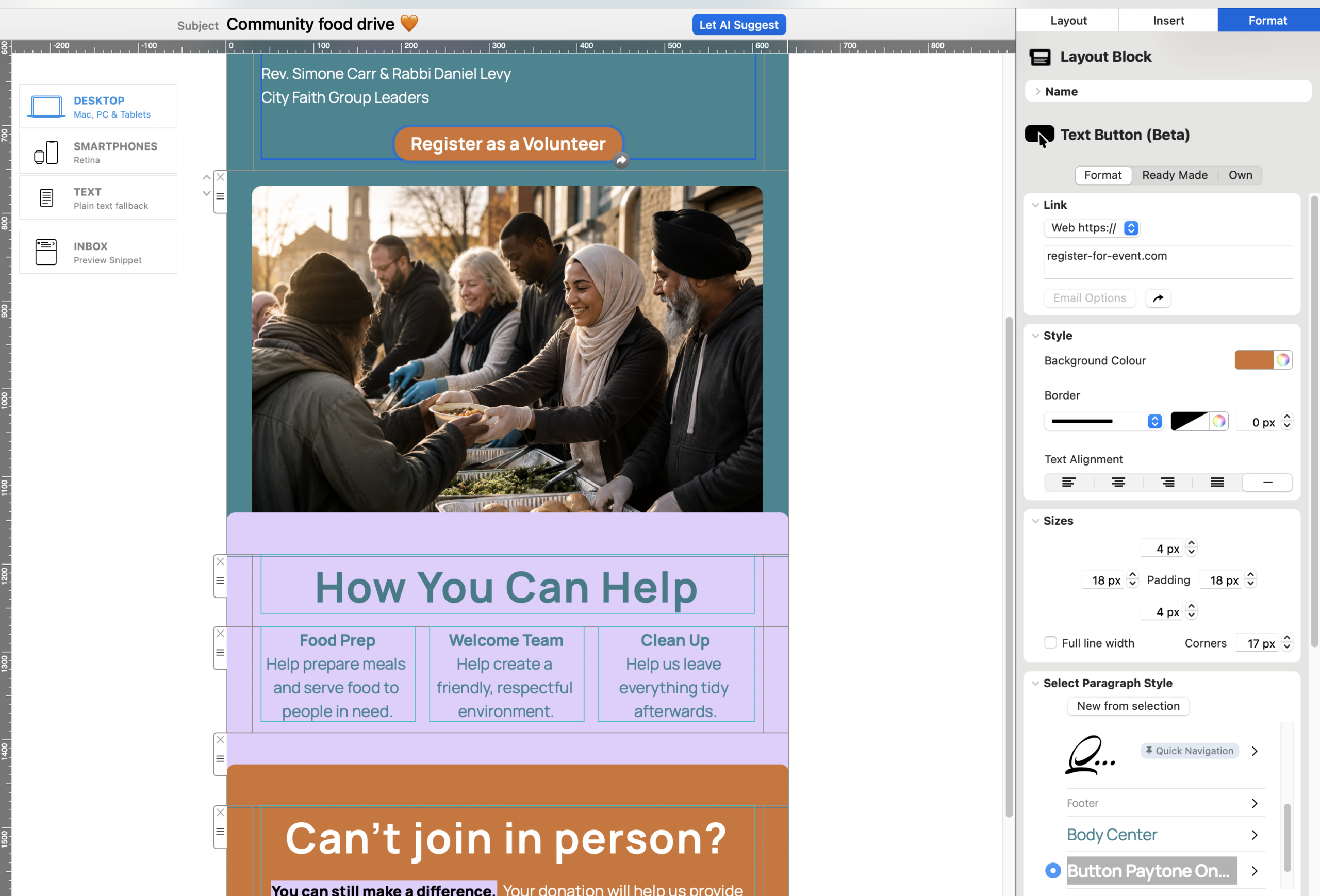Move the image block up with chevron
1320x896 pixels.
click(207, 178)
